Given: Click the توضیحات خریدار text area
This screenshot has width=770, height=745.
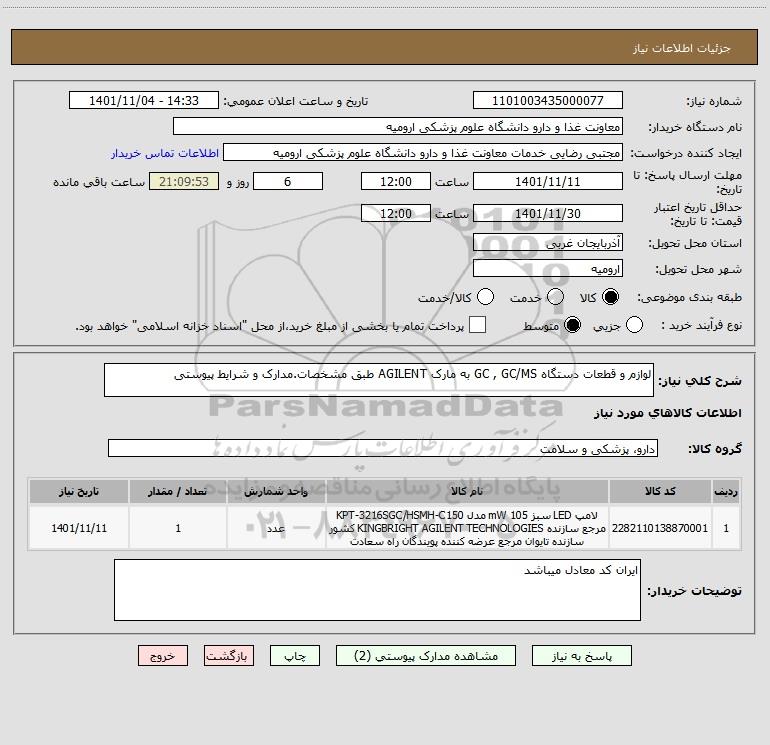Looking at the screenshot, I should 377,590.
